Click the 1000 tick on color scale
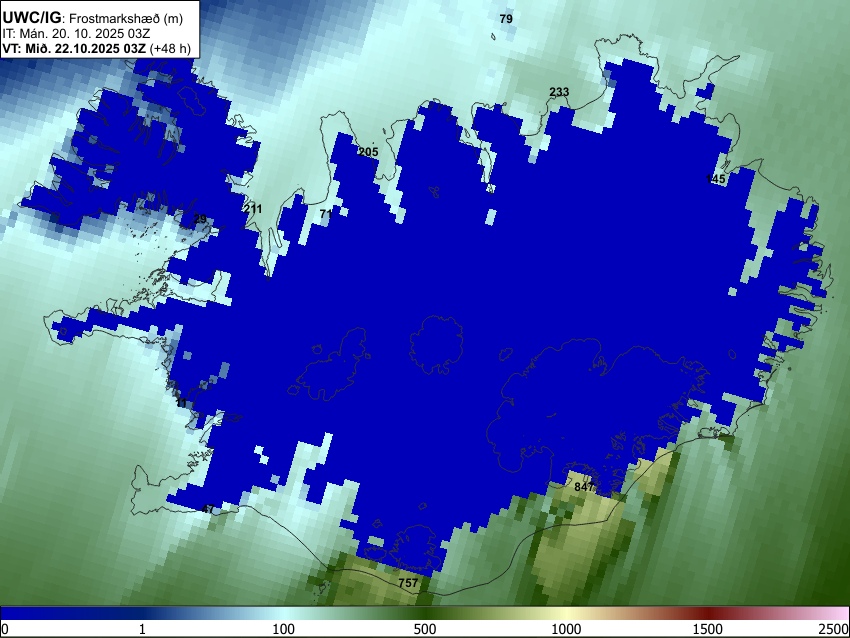The height and width of the screenshot is (638, 850). (566, 629)
